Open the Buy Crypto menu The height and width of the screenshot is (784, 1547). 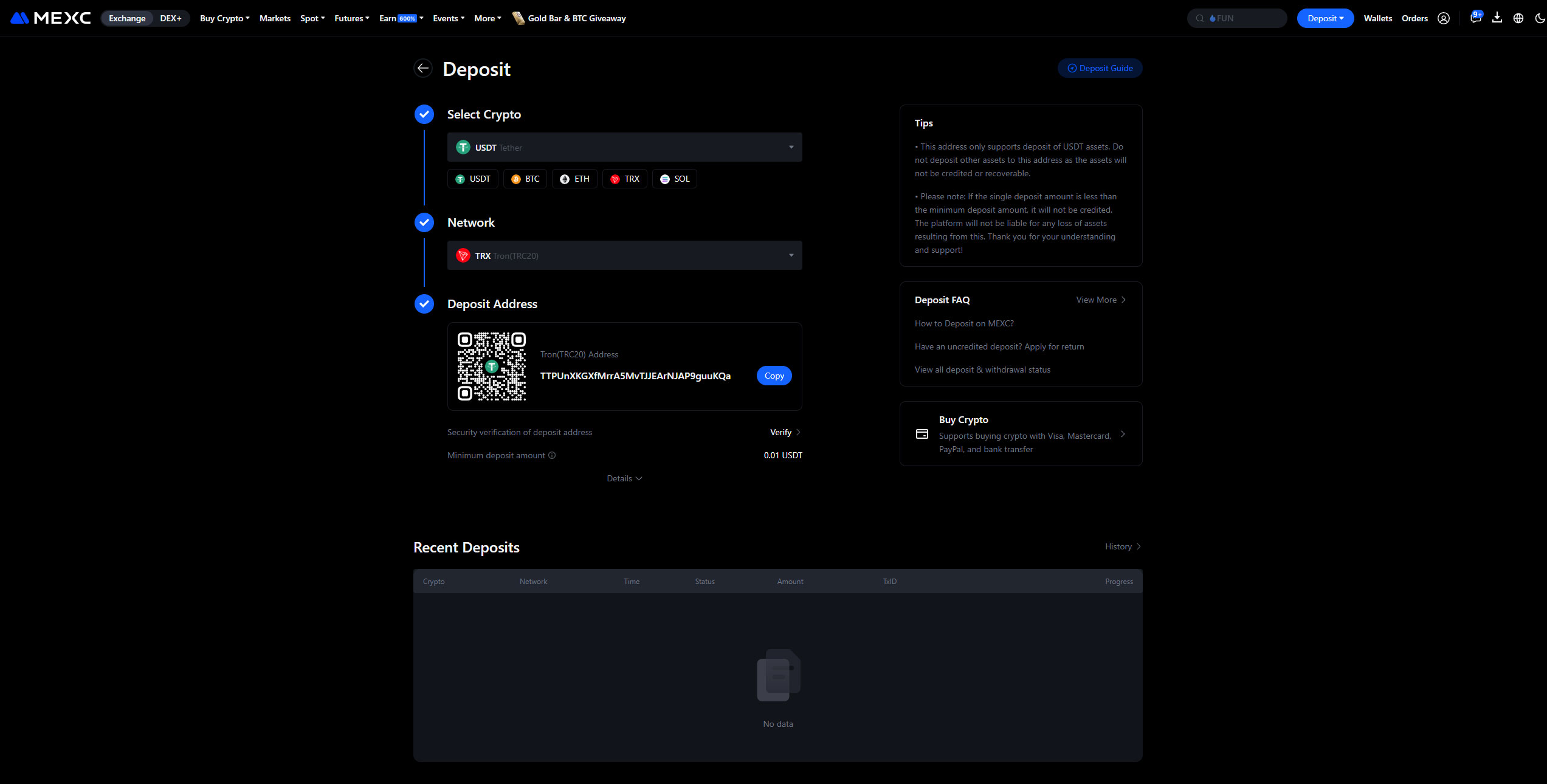[225, 18]
